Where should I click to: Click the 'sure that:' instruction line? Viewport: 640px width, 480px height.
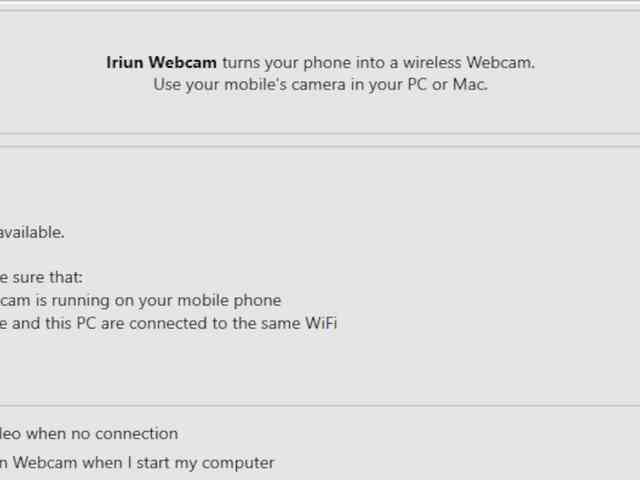[41, 278]
